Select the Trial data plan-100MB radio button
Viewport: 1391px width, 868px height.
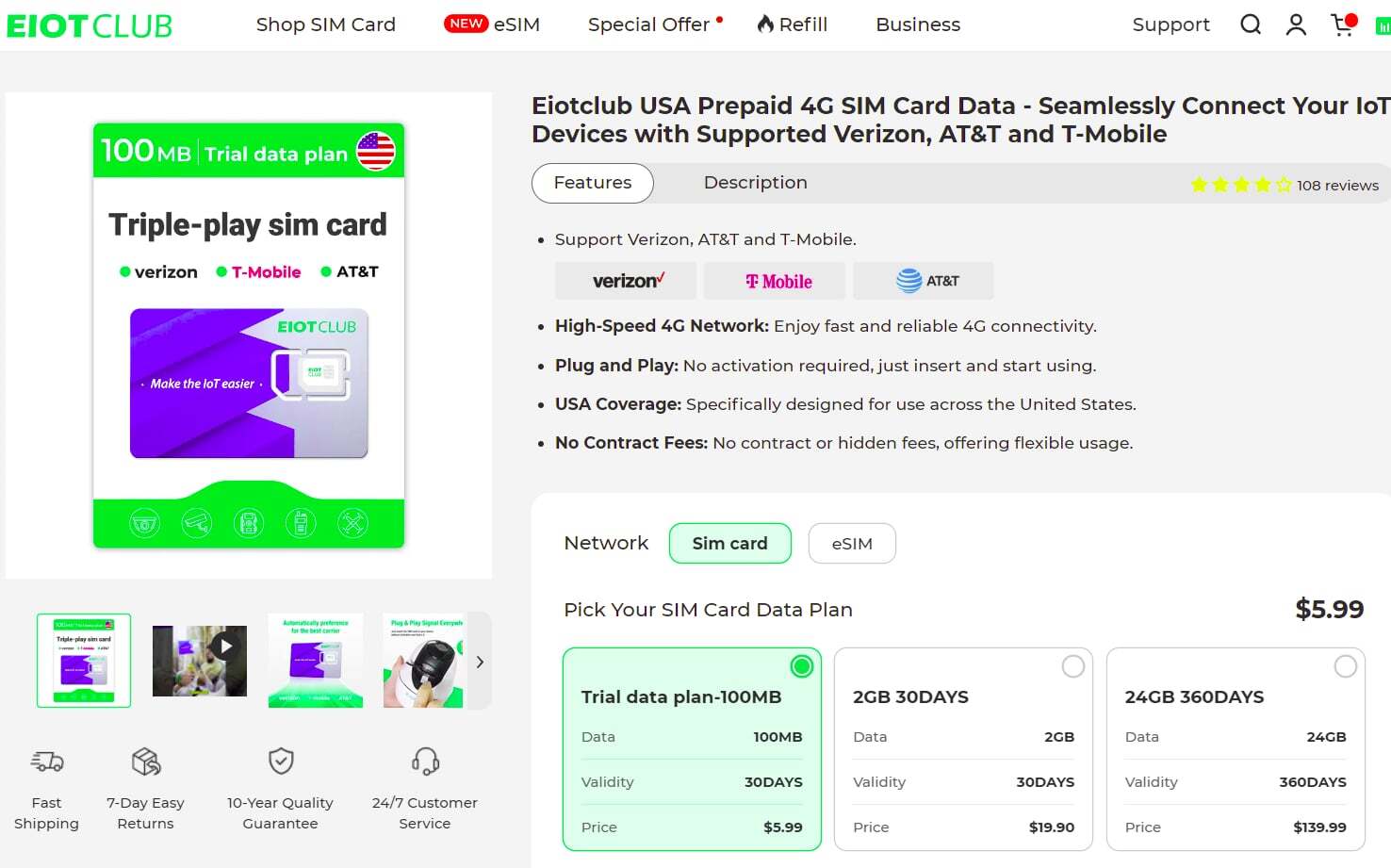point(802,666)
